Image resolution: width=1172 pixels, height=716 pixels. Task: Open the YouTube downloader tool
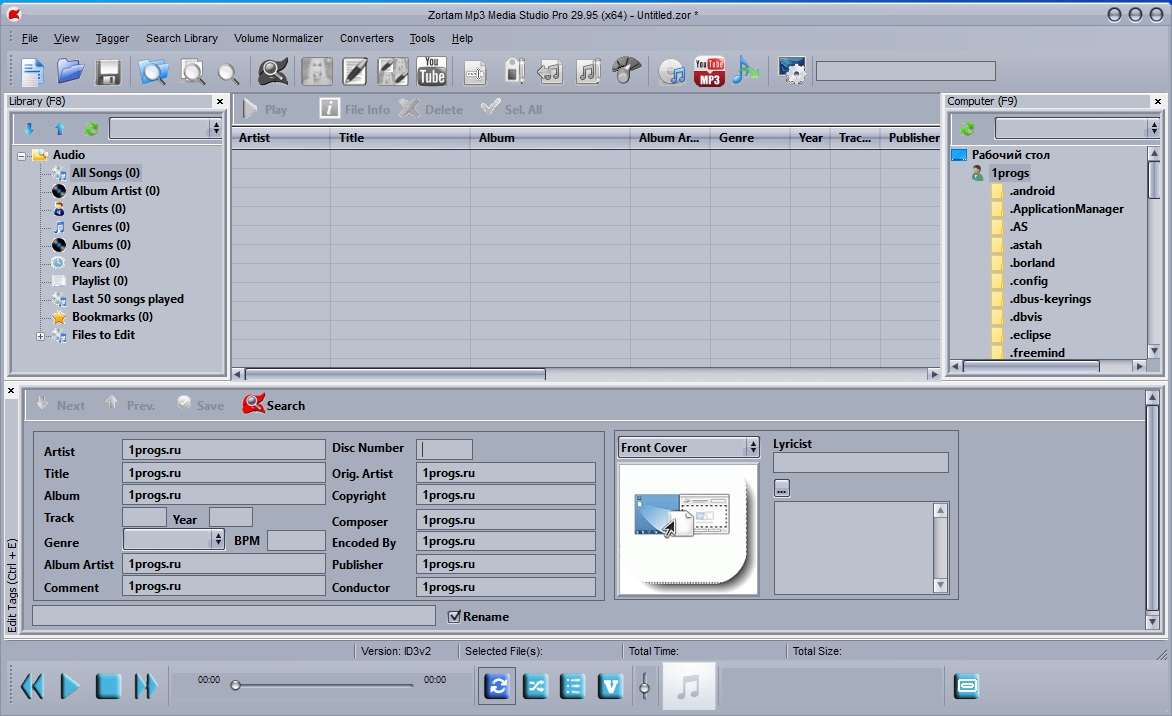click(431, 70)
